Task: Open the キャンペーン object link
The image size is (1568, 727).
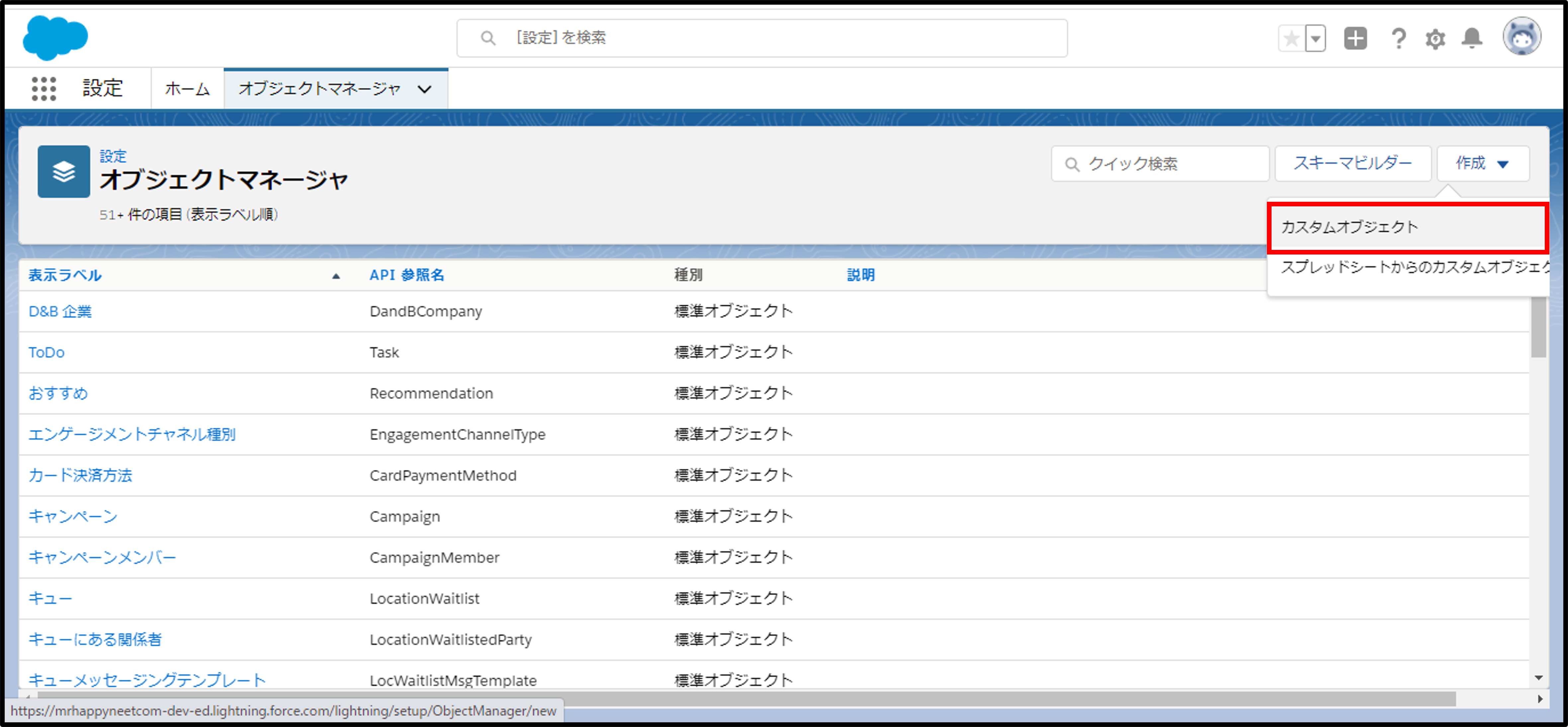Action: [72, 516]
